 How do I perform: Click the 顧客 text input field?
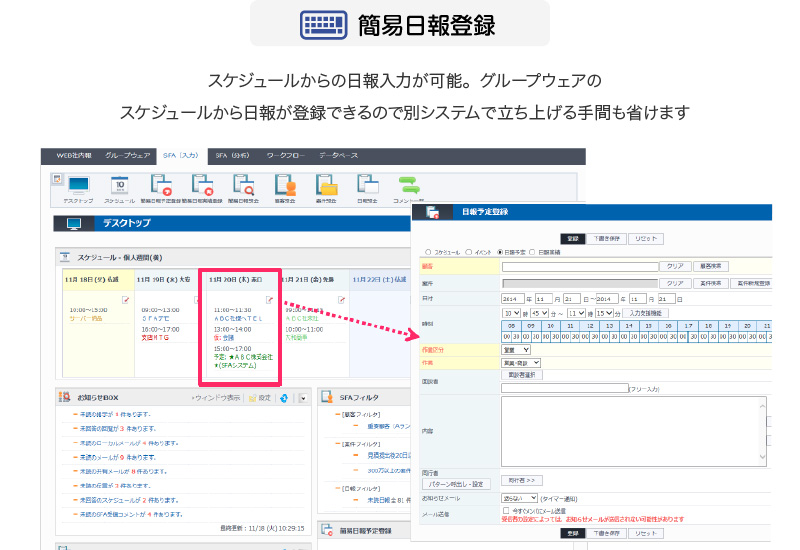580,267
